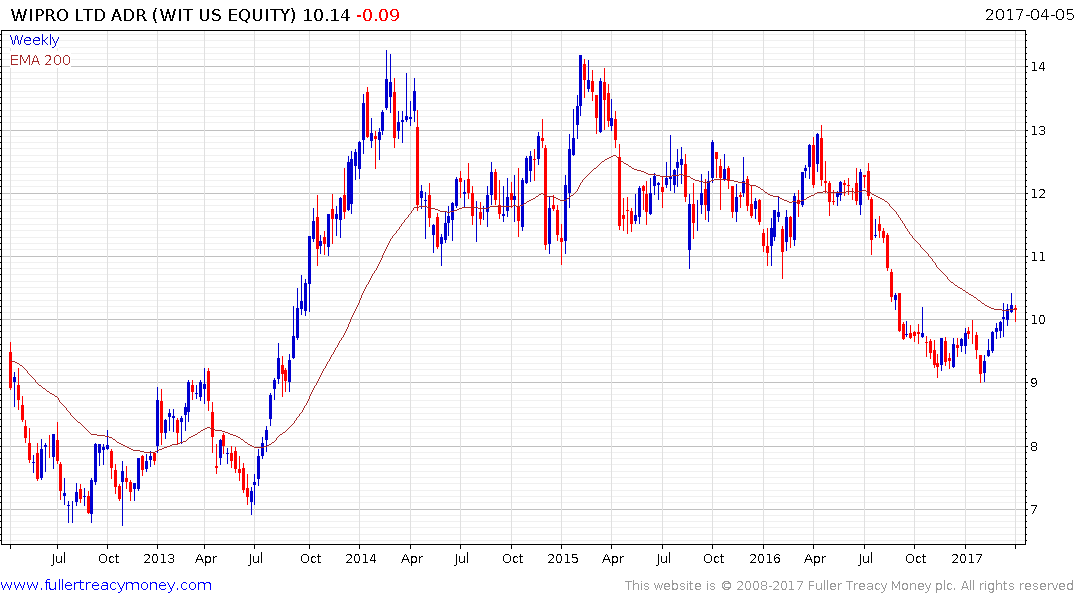The image size is (1075, 600).
Task: Open the www.fullertreacymoney.com link
Action: [106, 585]
